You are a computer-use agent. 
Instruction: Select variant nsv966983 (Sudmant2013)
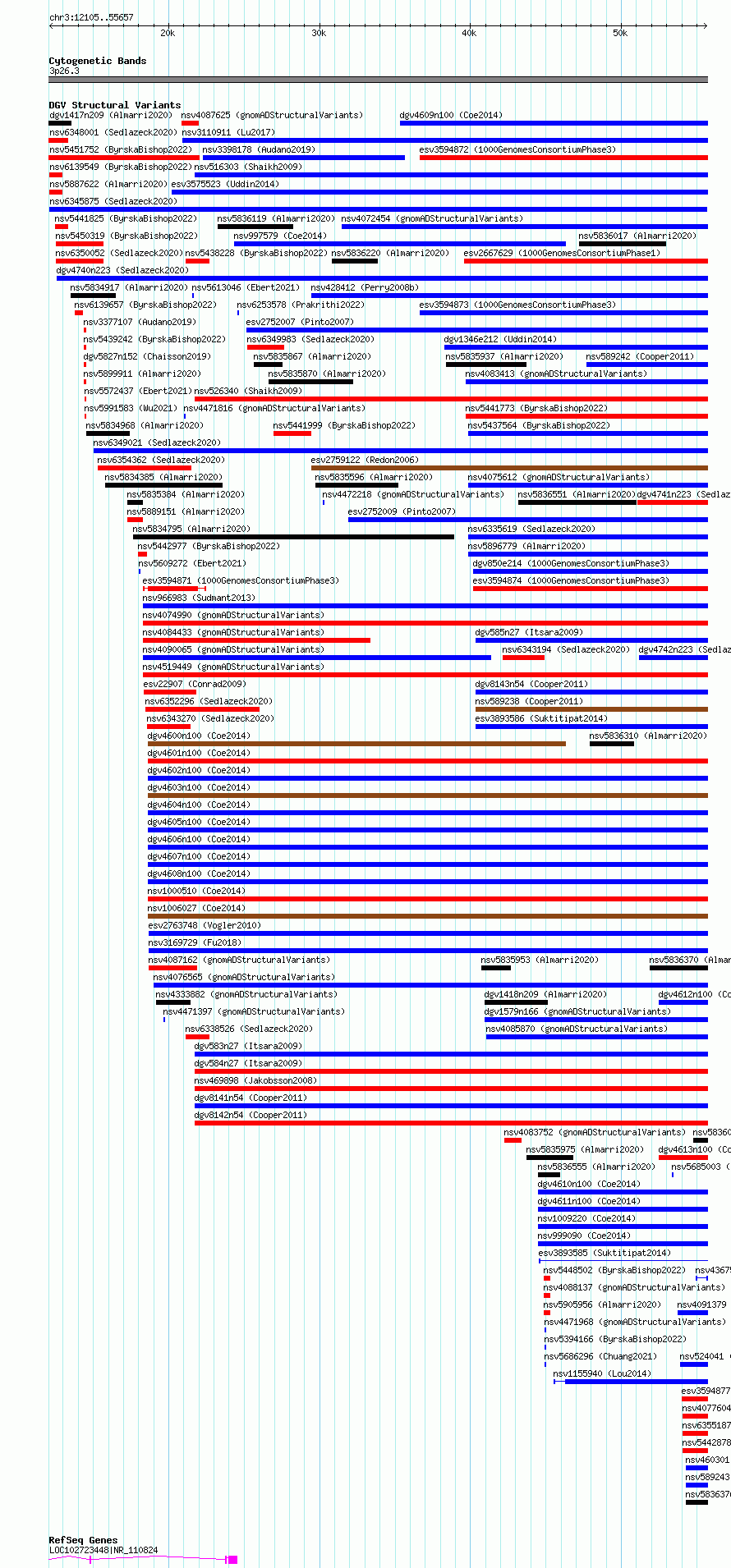199,598
